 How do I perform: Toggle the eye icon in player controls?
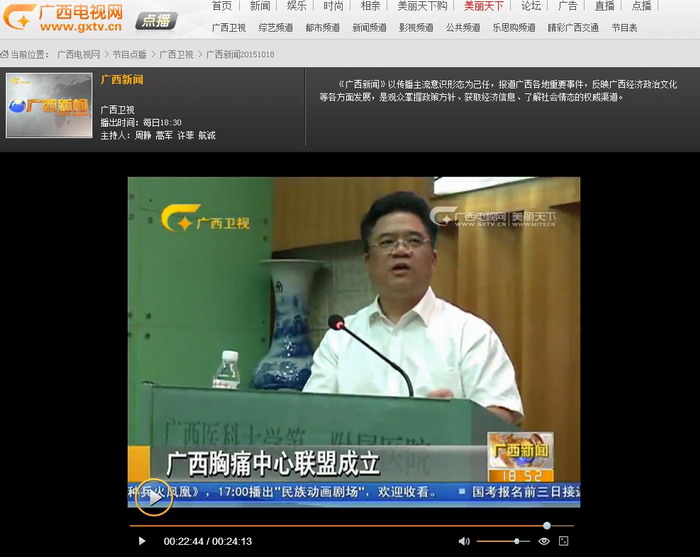[544, 541]
